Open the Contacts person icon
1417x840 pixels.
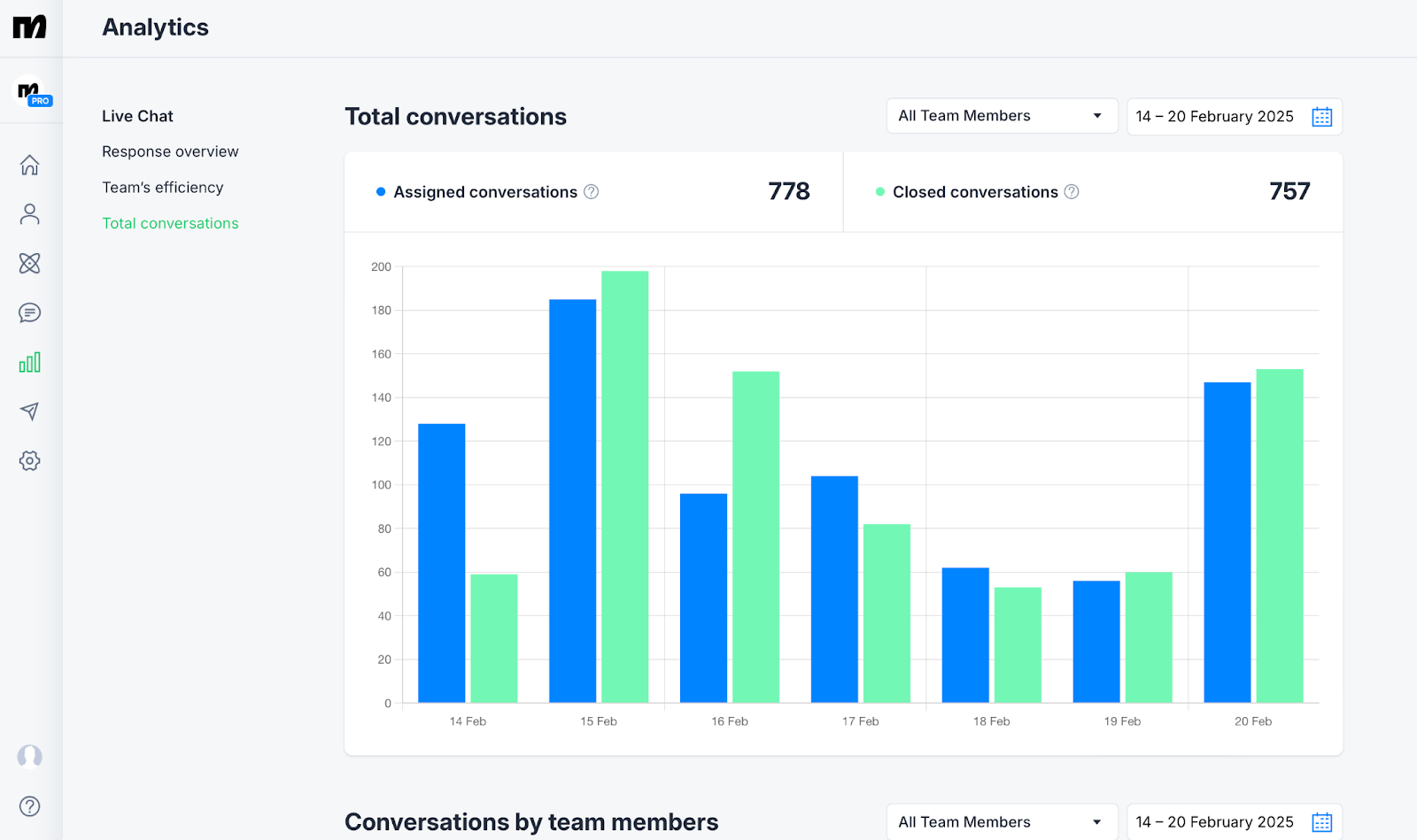click(x=30, y=214)
